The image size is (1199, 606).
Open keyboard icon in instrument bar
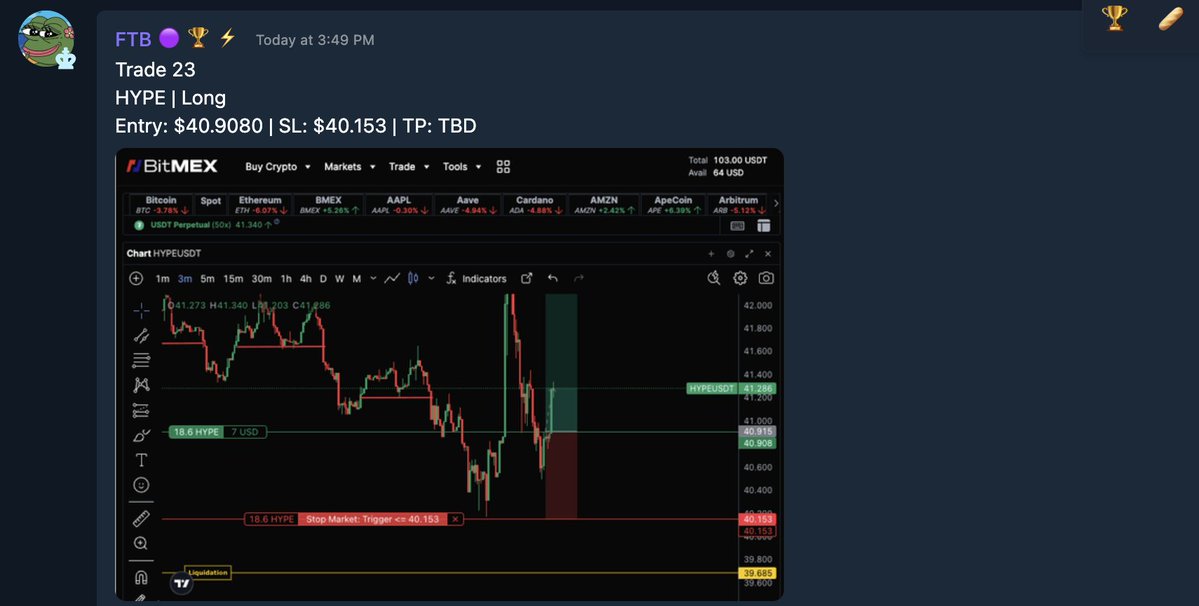pos(737,225)
